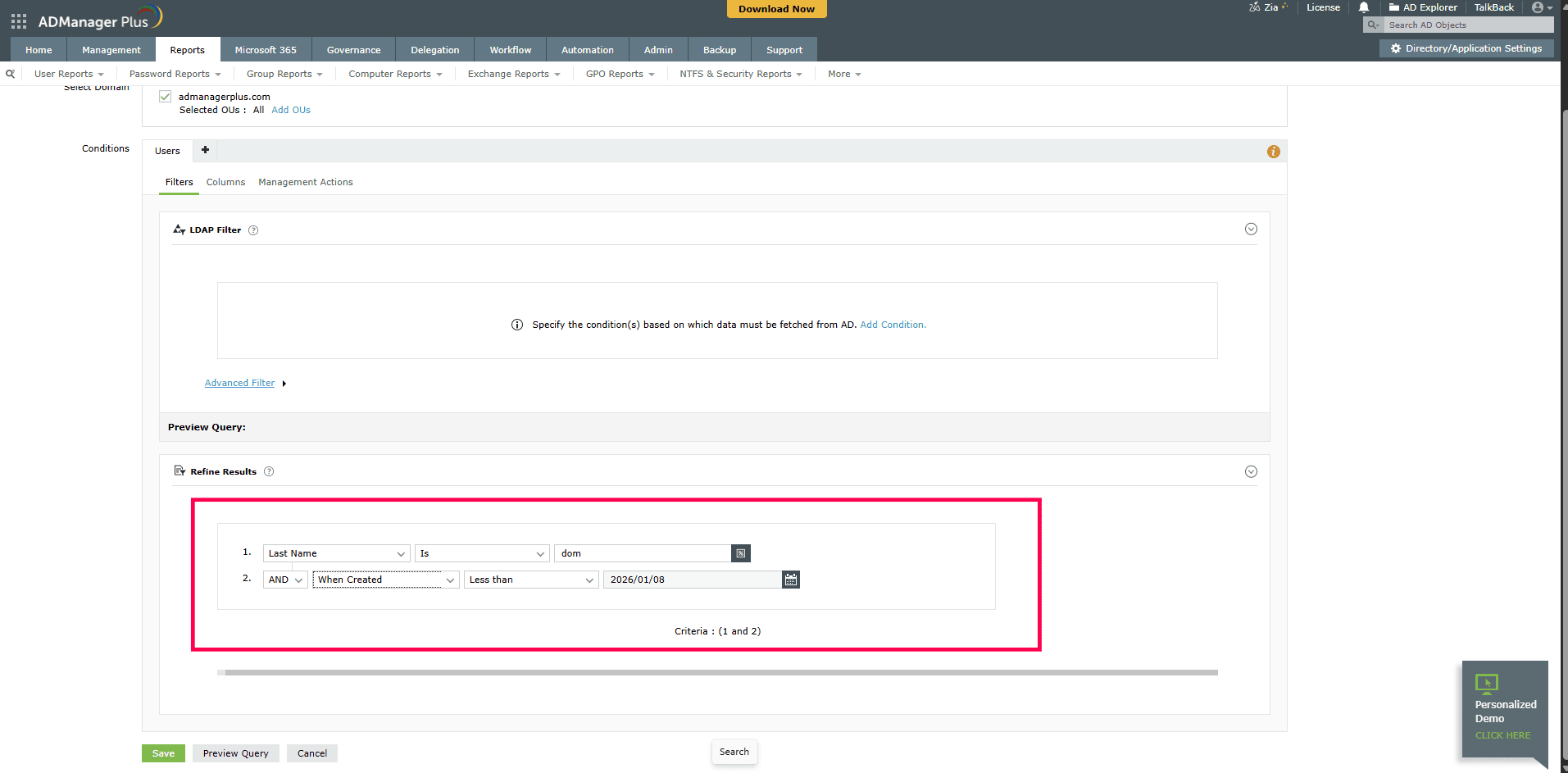Open Computer Reports dropdown menu

[395, 74]
